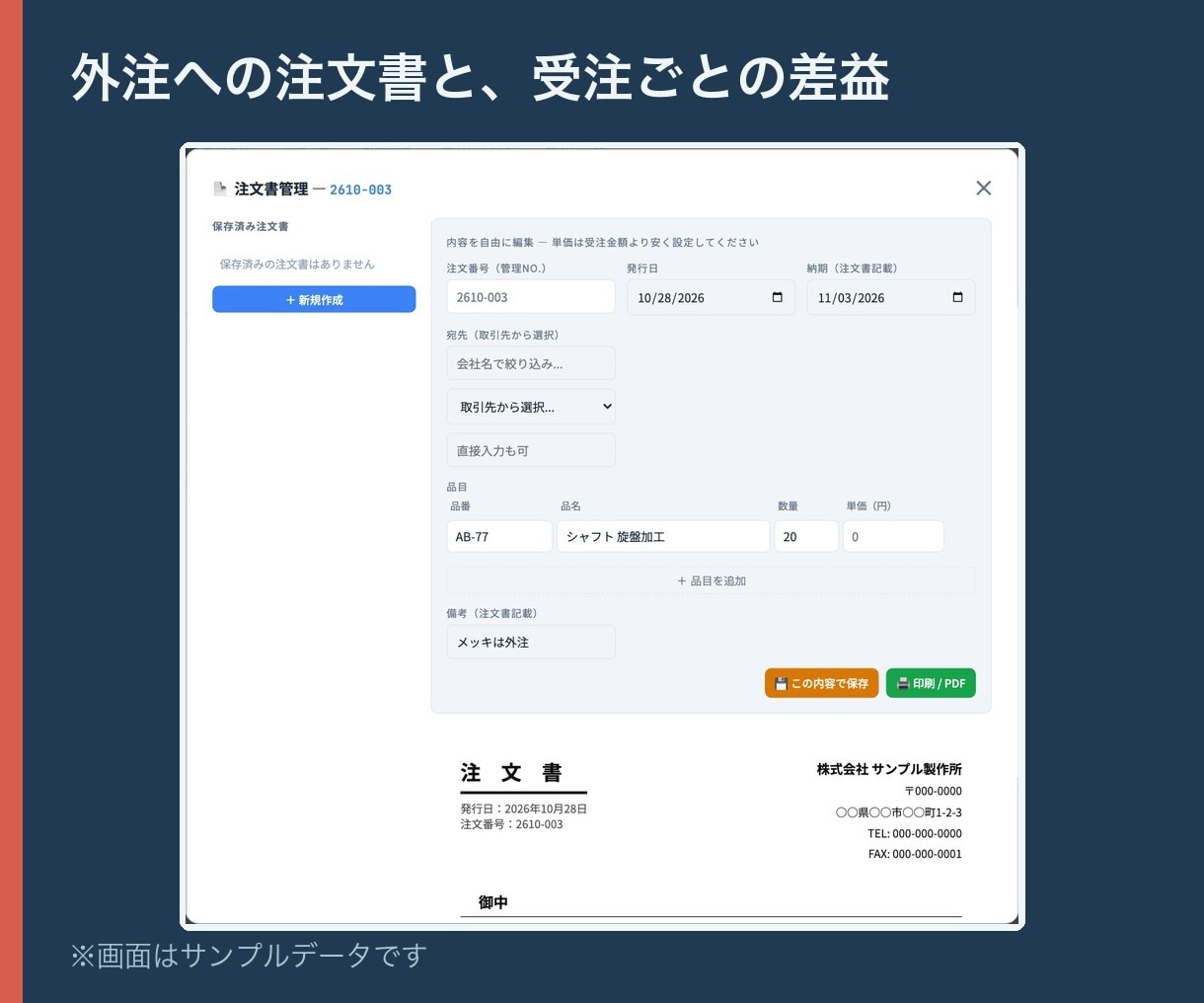
Task: Open the 取引先から選択 dropdown
Action: [531, 407]
